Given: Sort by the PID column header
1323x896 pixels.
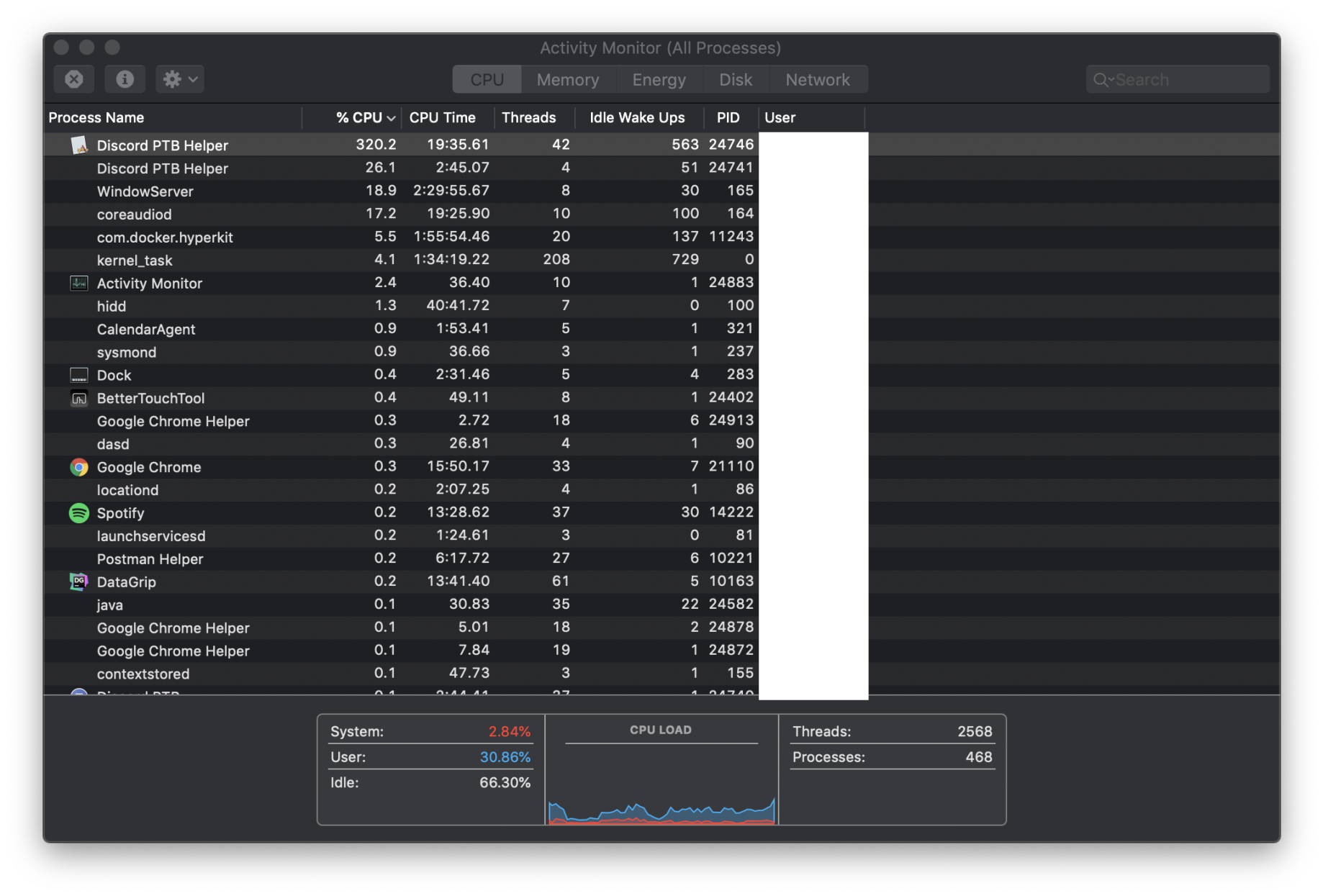Looking at the screenshot, I should tap(731, 117).
